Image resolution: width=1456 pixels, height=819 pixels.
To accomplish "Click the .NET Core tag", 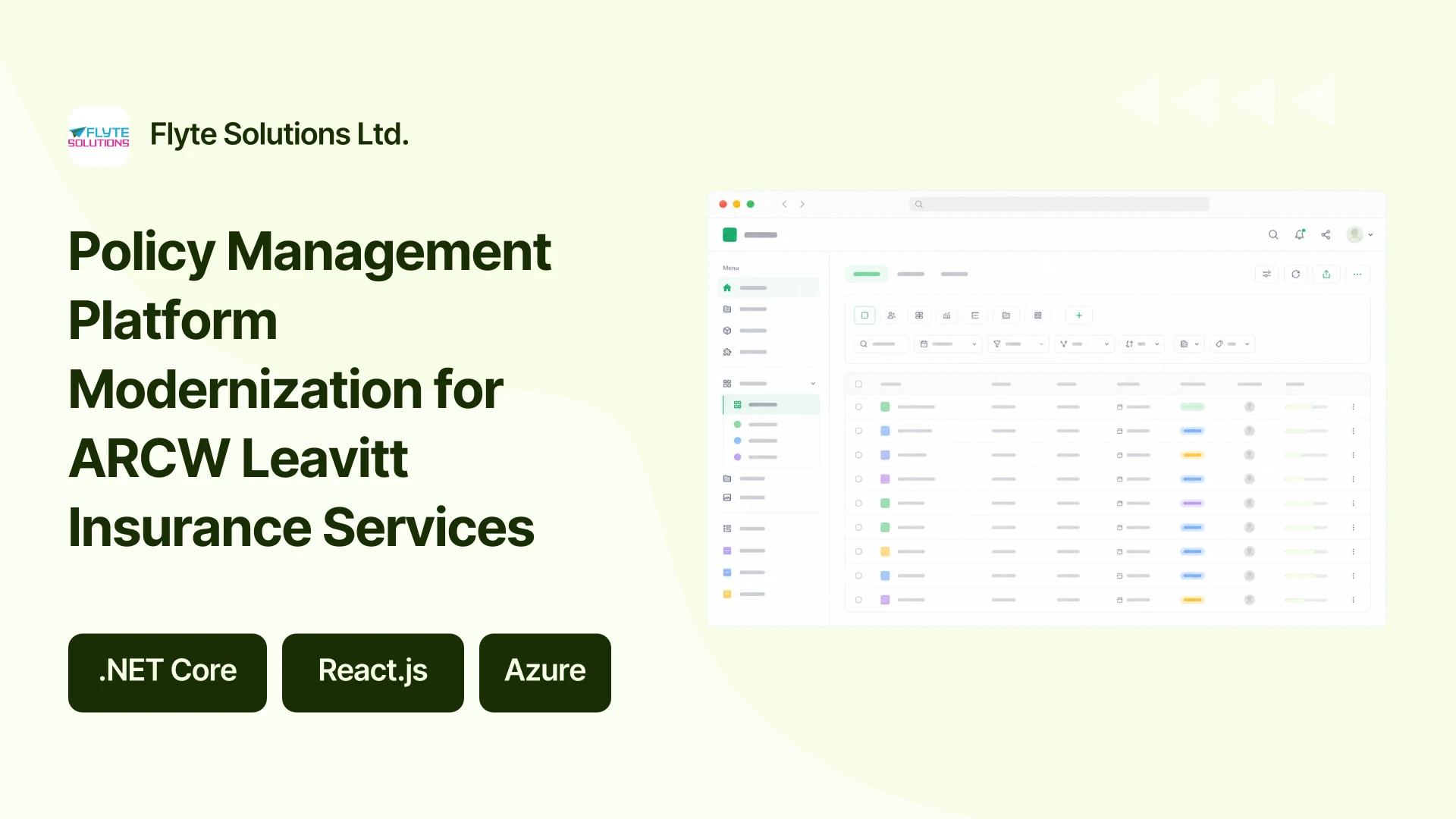I will coord(168,673).
